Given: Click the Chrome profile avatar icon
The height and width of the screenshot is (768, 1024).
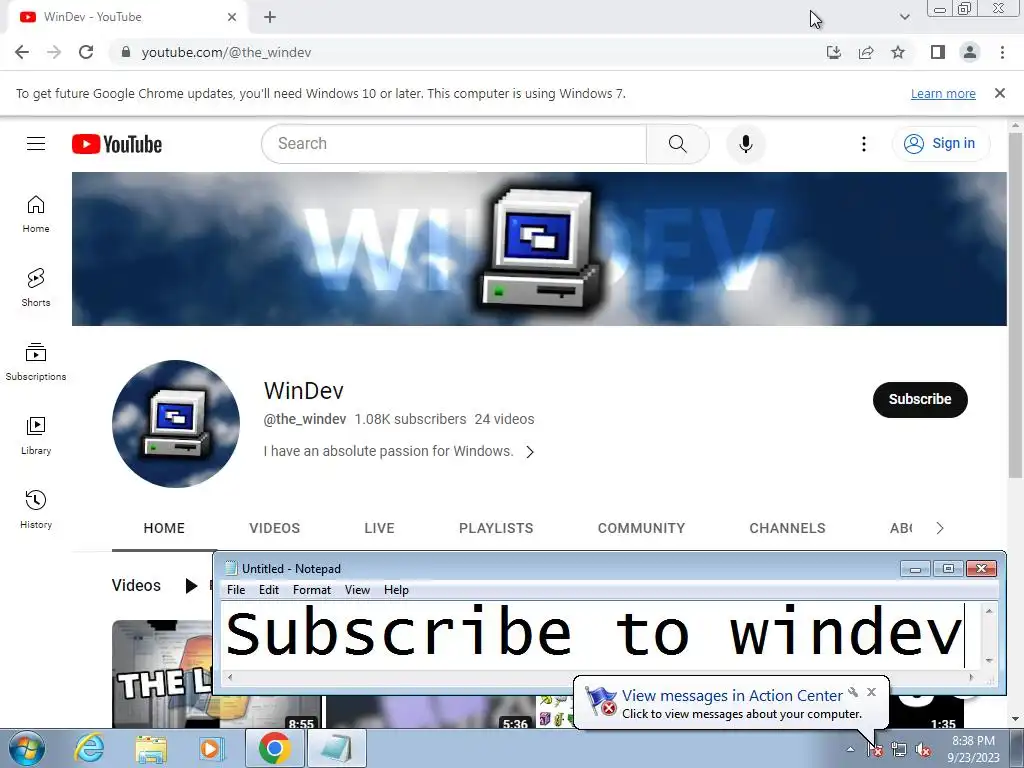Looking at the screenshot, I should coord(970,52).
